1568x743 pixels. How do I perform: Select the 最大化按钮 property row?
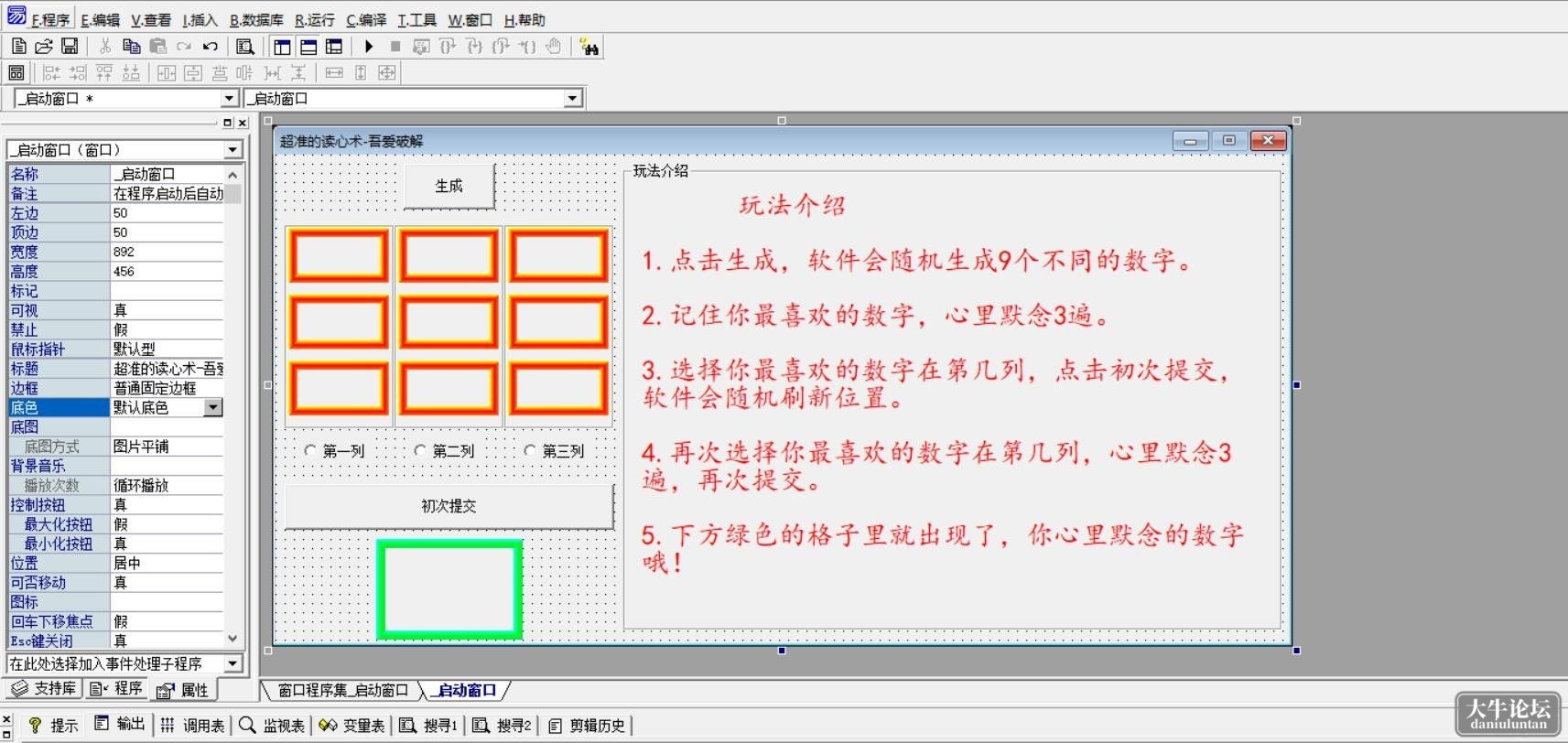[115, 524]
